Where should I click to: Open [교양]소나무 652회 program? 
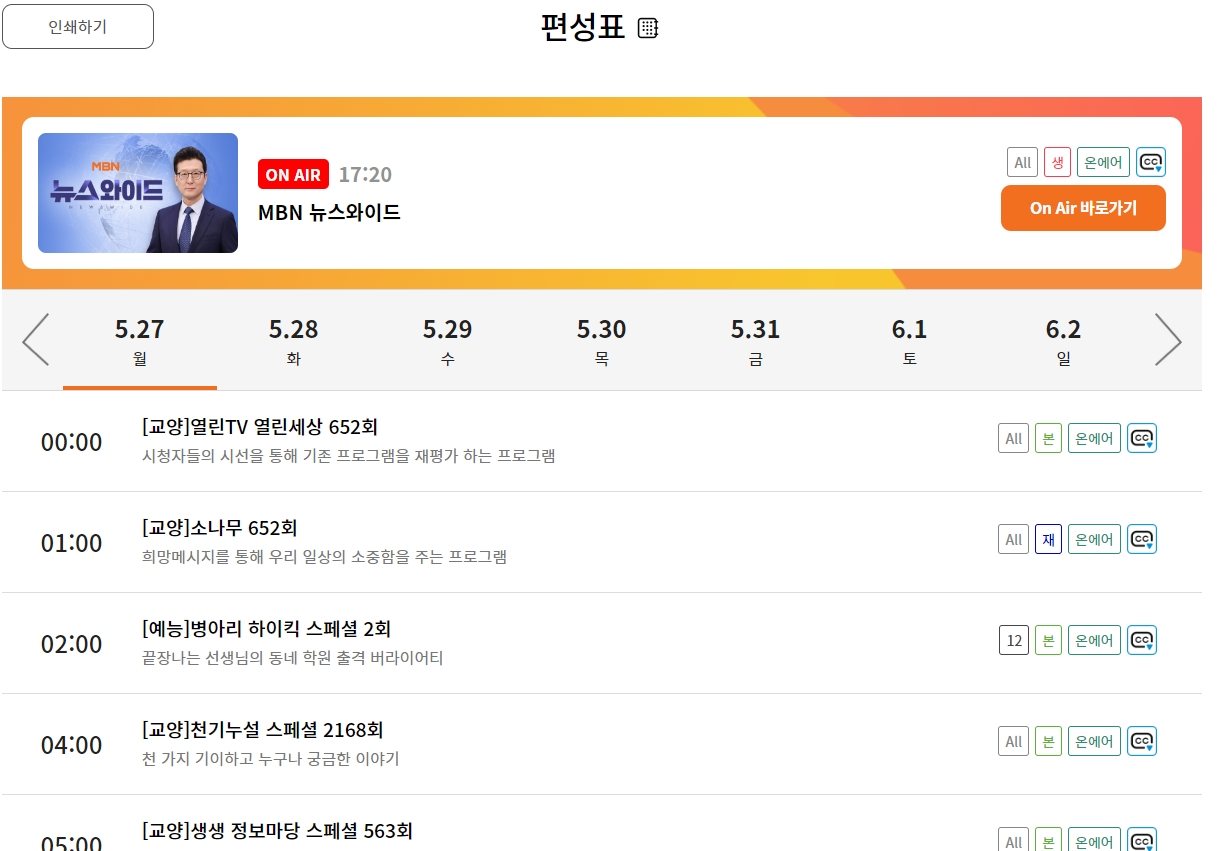(220, 528)
